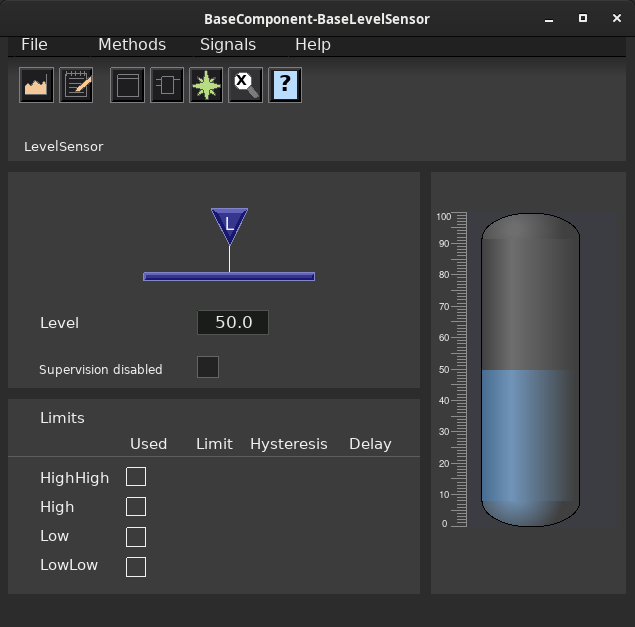Check the High limit Used box
635x627 pixels.
pos(136,506)
